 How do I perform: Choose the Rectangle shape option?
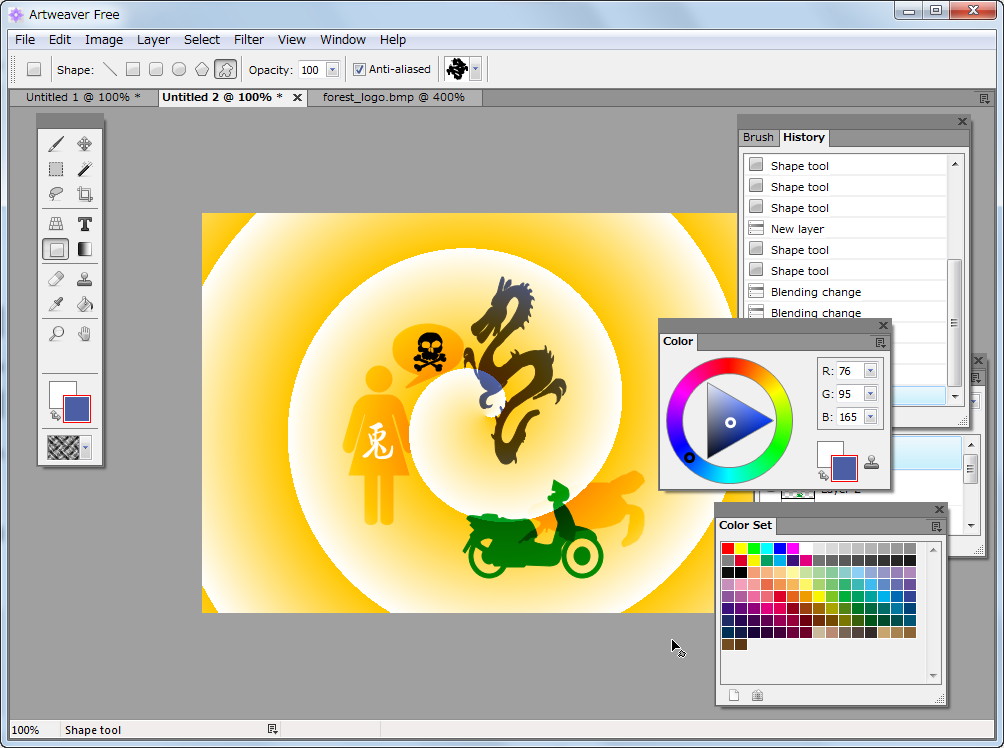pos(133,69)
